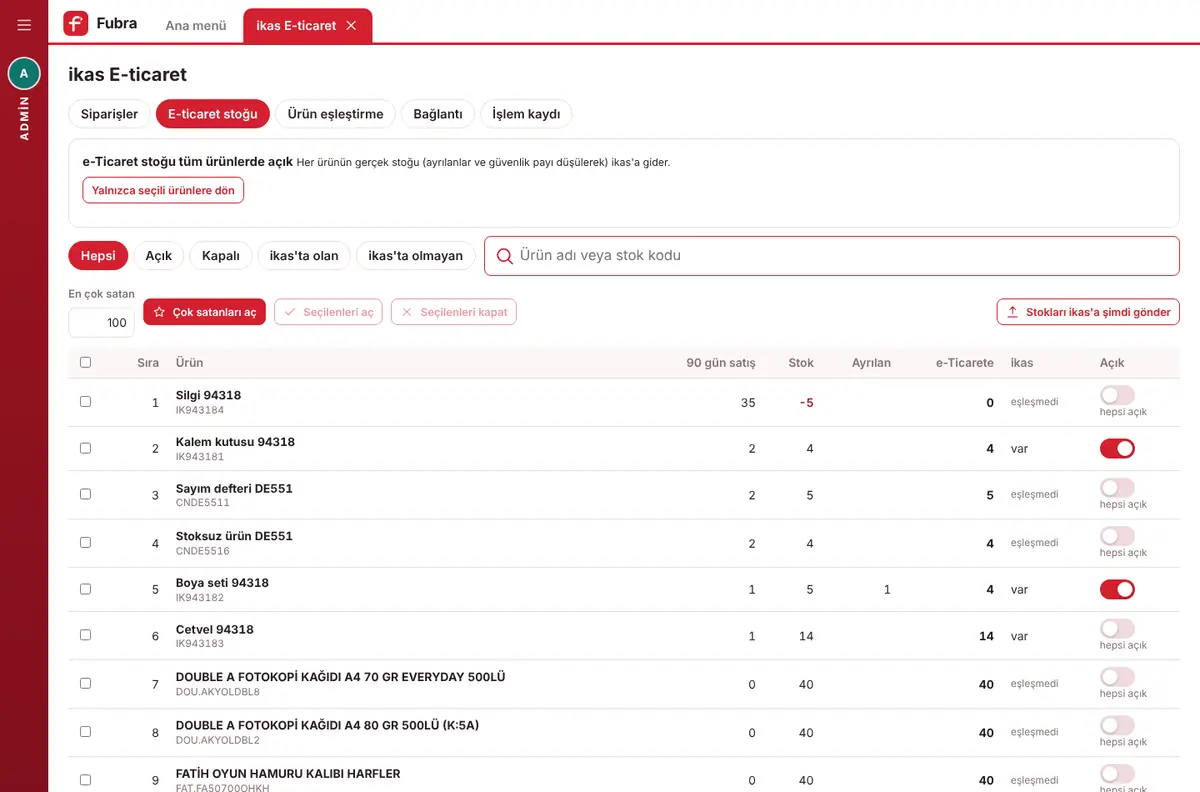The width and height of the screenshot is (1200, 792).
Task: Click Çok satanları aç button
Action: click(x=204, y=312)
